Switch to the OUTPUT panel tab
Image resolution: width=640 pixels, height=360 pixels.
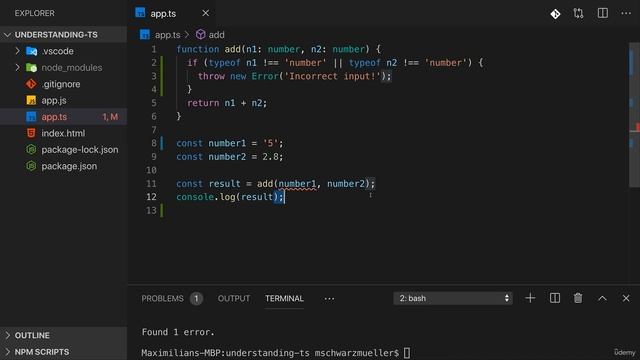pos(233,298)
